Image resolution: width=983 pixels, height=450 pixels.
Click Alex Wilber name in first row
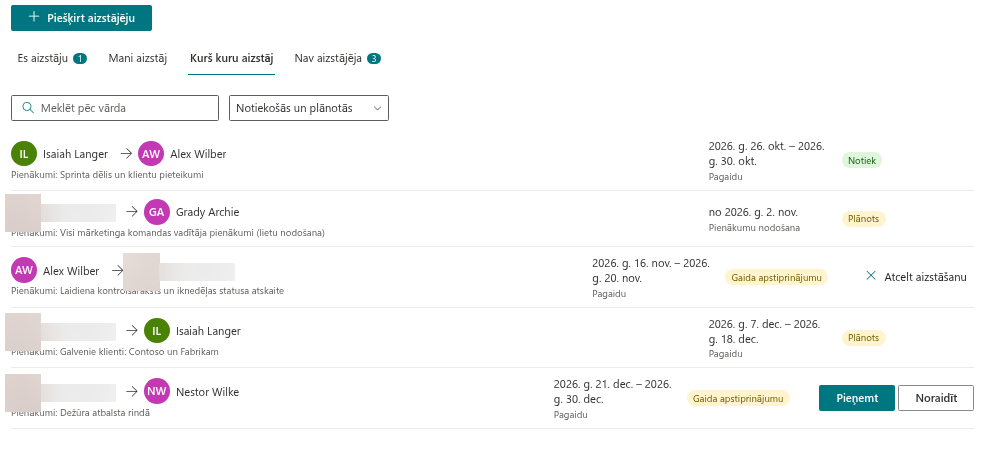point(198,154)
